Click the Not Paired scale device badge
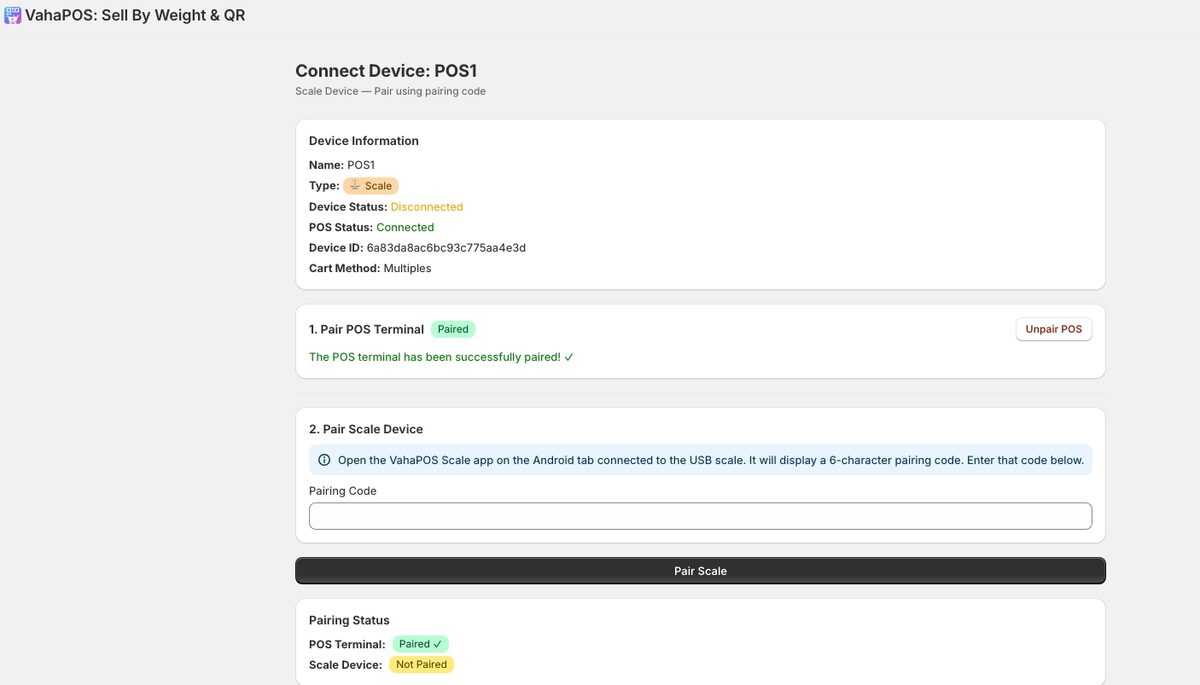 [x=421, y=665]
